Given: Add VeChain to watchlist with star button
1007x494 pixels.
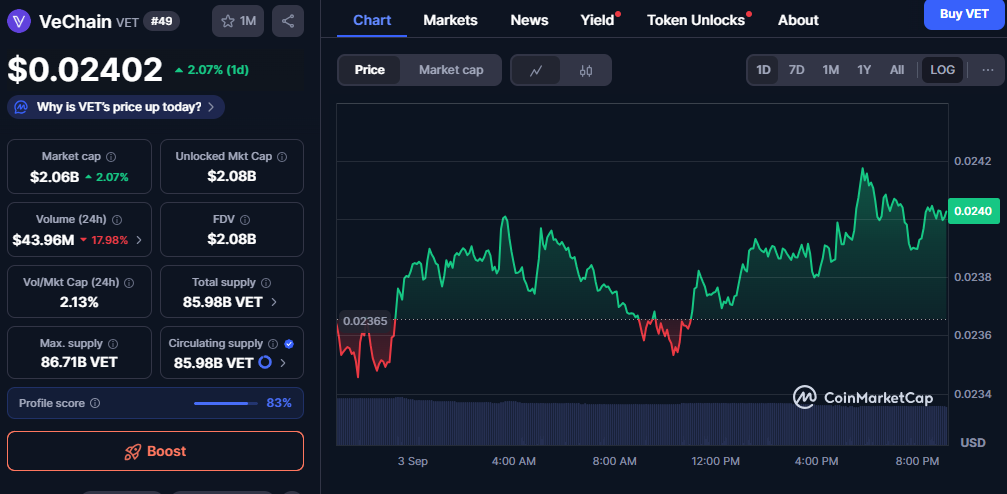Looking at the screenshot, I should (x=238, y=21).
